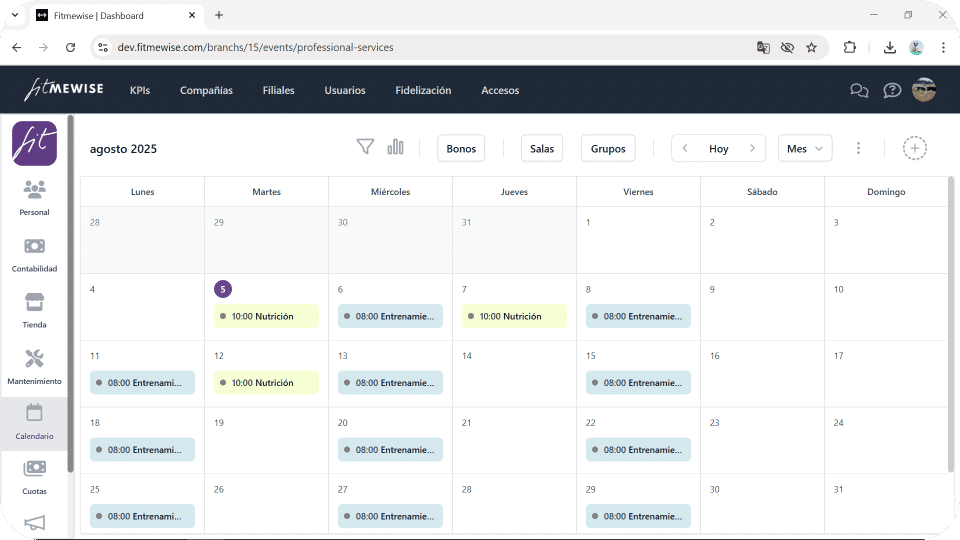This screenshot has height=540, width=960.
Task: Open the Fidelización menu item
Action: 423,90
